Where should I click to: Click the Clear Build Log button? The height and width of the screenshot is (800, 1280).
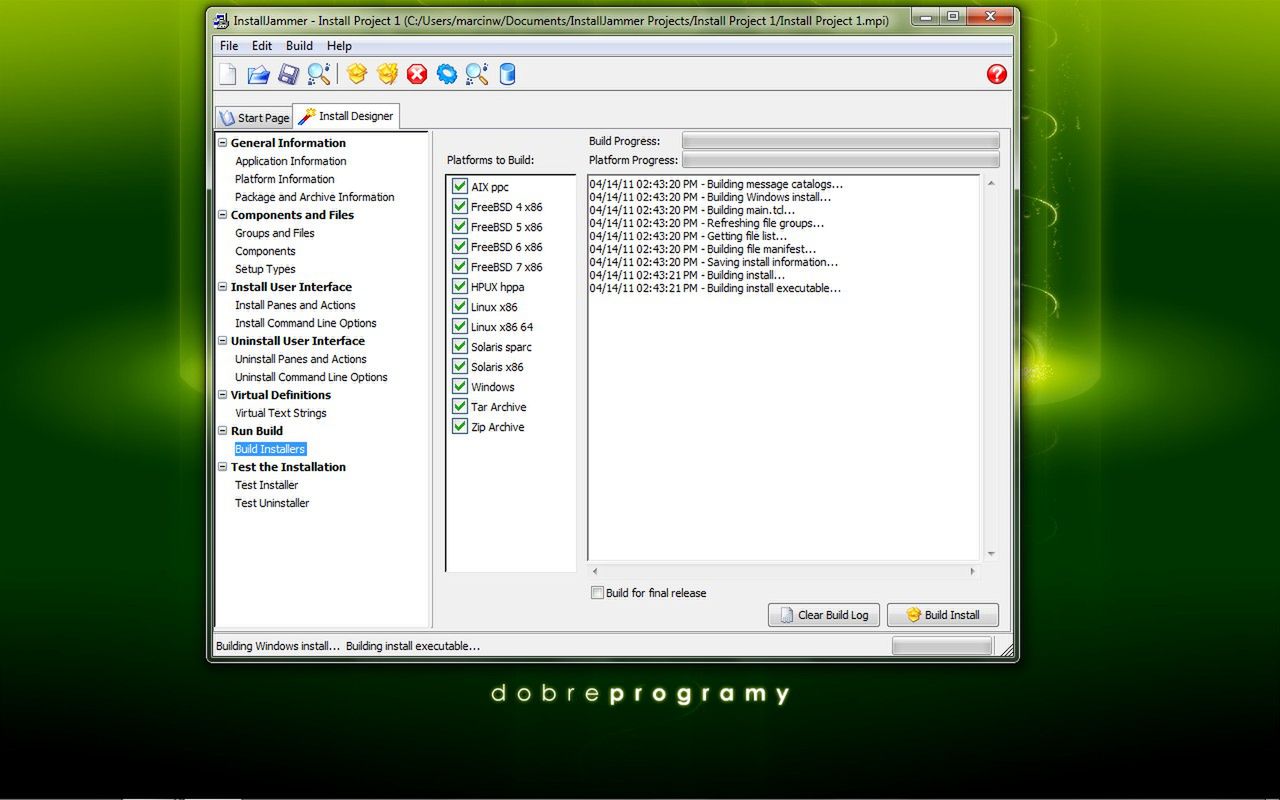tap(824, 615)
